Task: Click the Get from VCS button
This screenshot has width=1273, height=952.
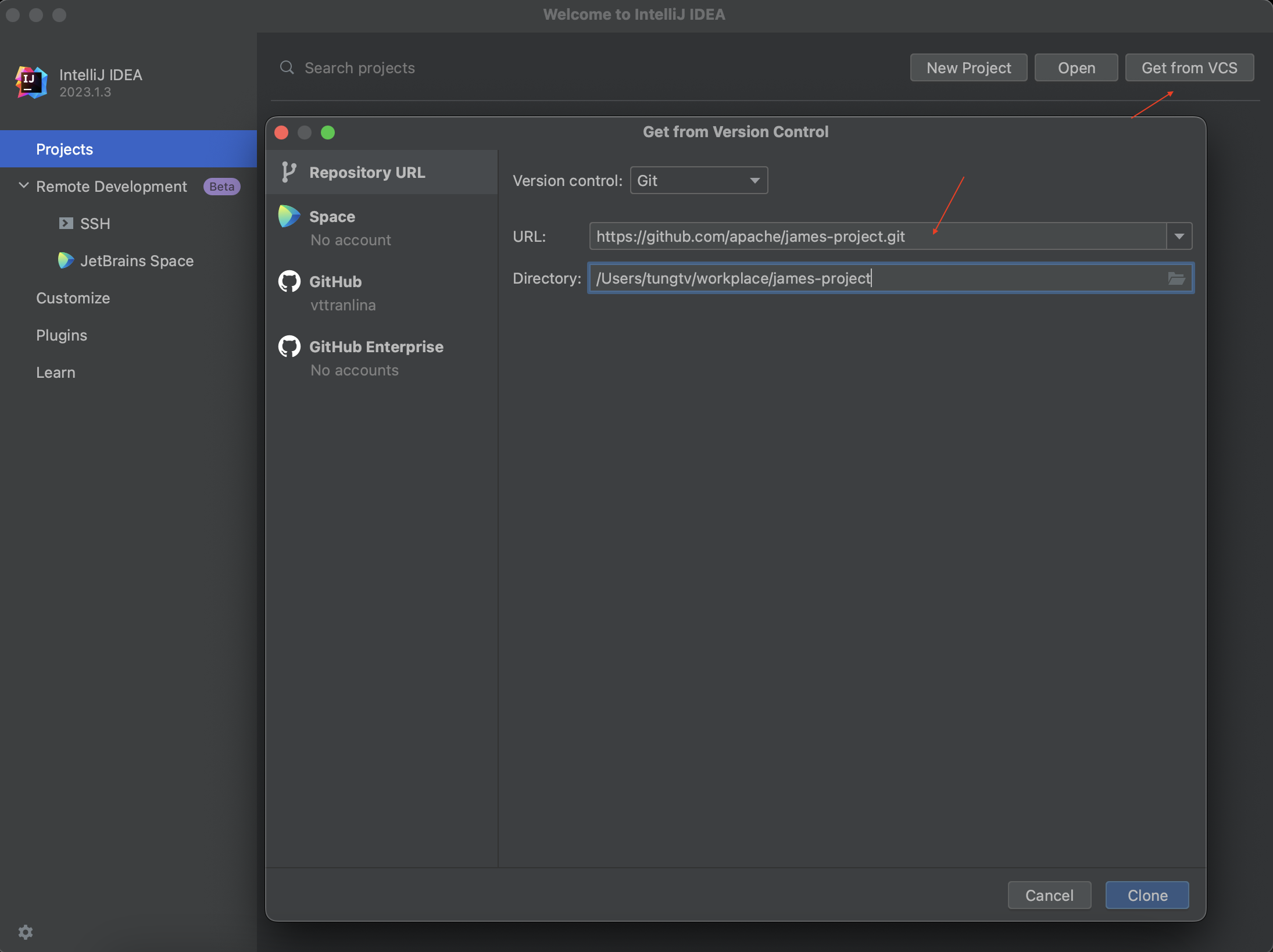Action: point(1189,68)
